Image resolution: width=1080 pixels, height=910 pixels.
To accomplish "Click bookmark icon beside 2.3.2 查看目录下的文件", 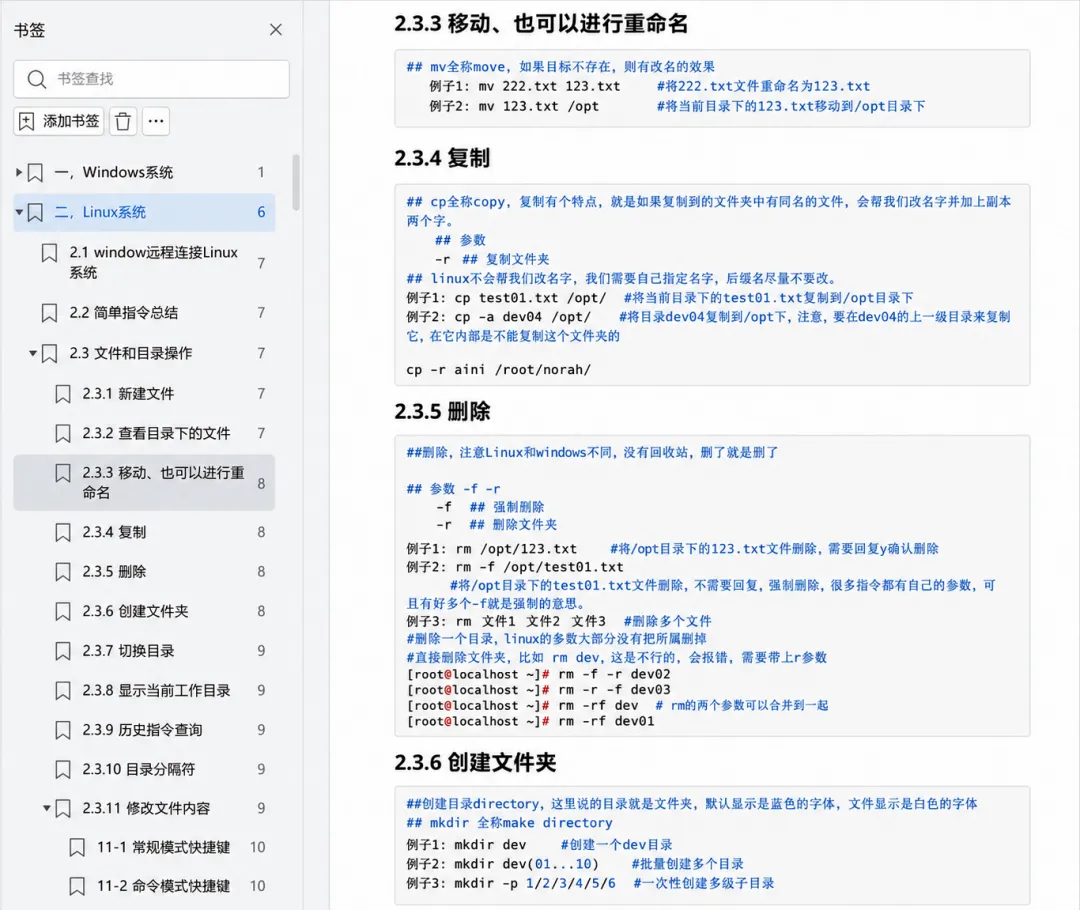I will click(63, 433).
